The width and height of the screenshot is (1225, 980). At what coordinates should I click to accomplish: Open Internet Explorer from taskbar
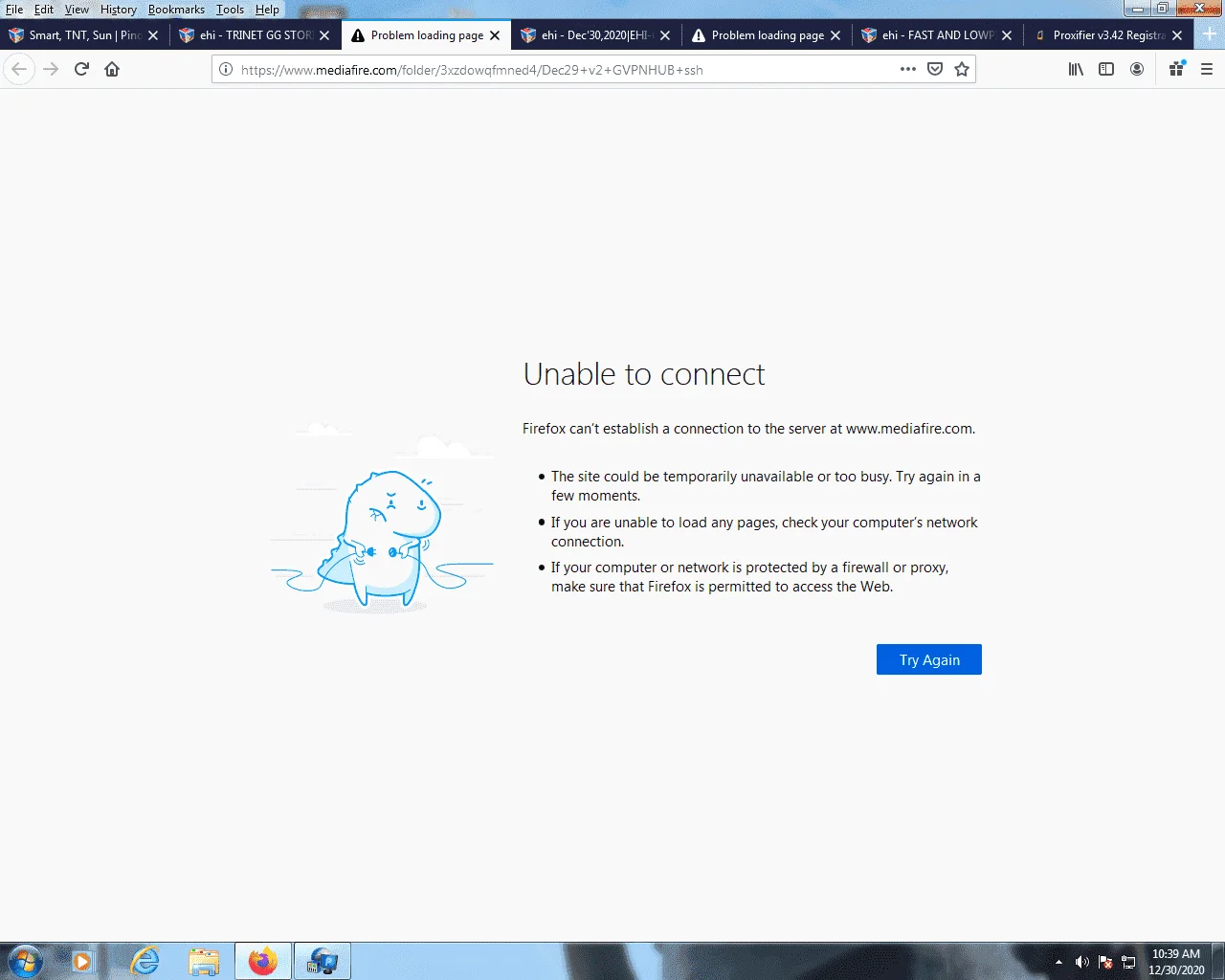(x=145, y=961)
